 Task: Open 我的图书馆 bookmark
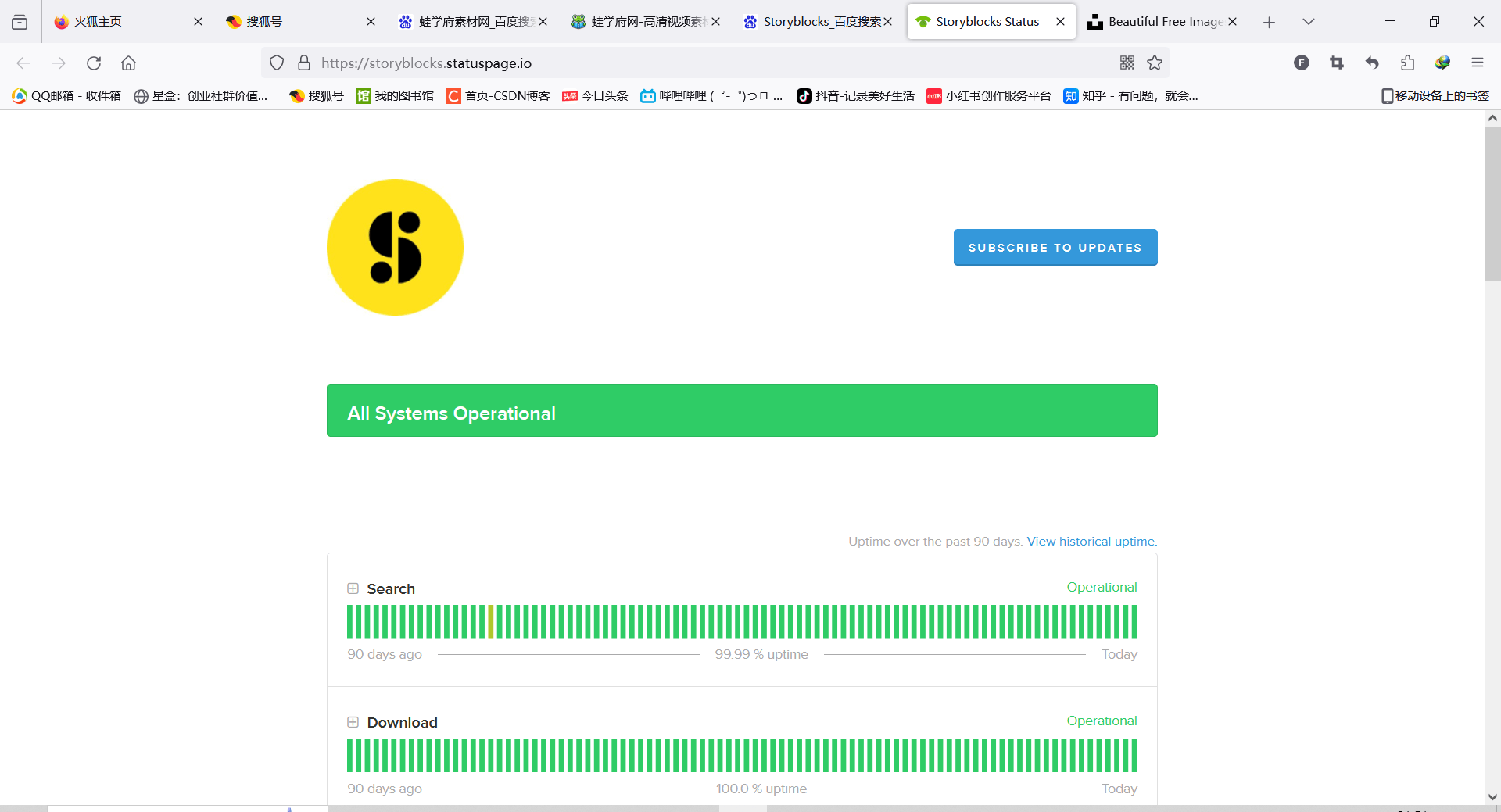[x=395, y=96]
